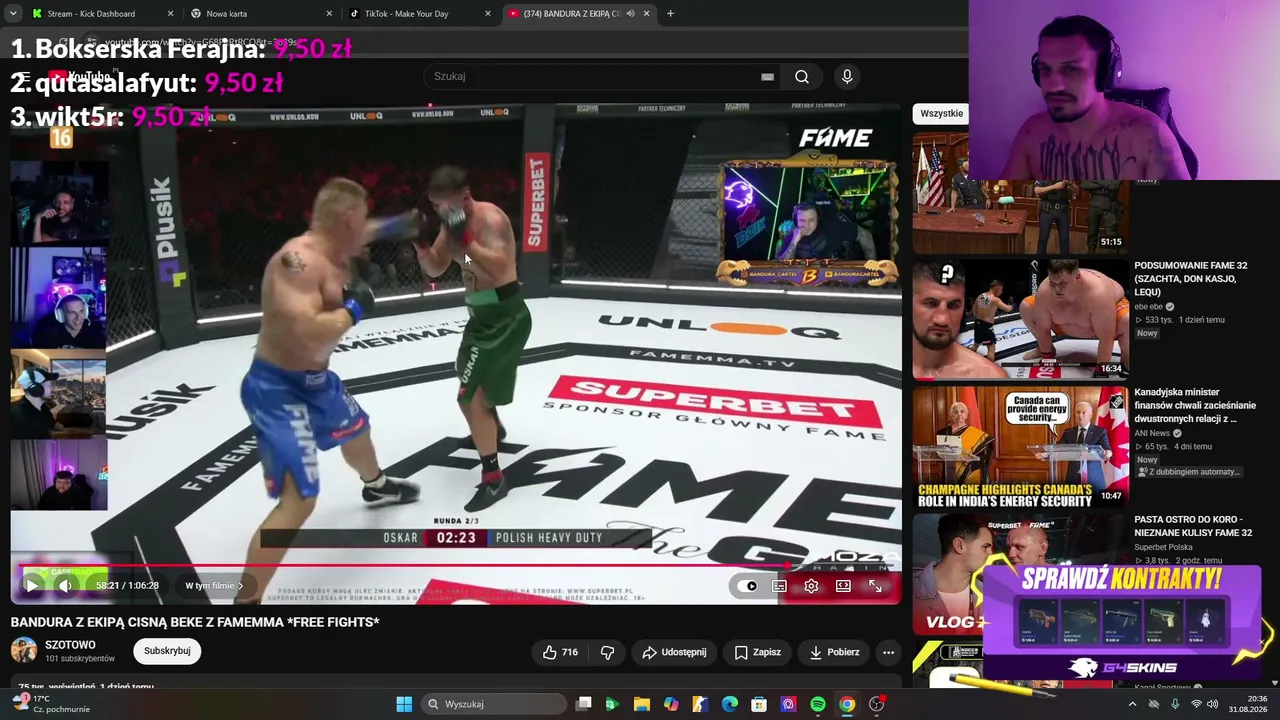Viewport: 1280px width, 720px height.
Task: Open the video title 'BANDURA Z EKIPĄ CISNĄ BEKE'
Action: tap(195, 622)
